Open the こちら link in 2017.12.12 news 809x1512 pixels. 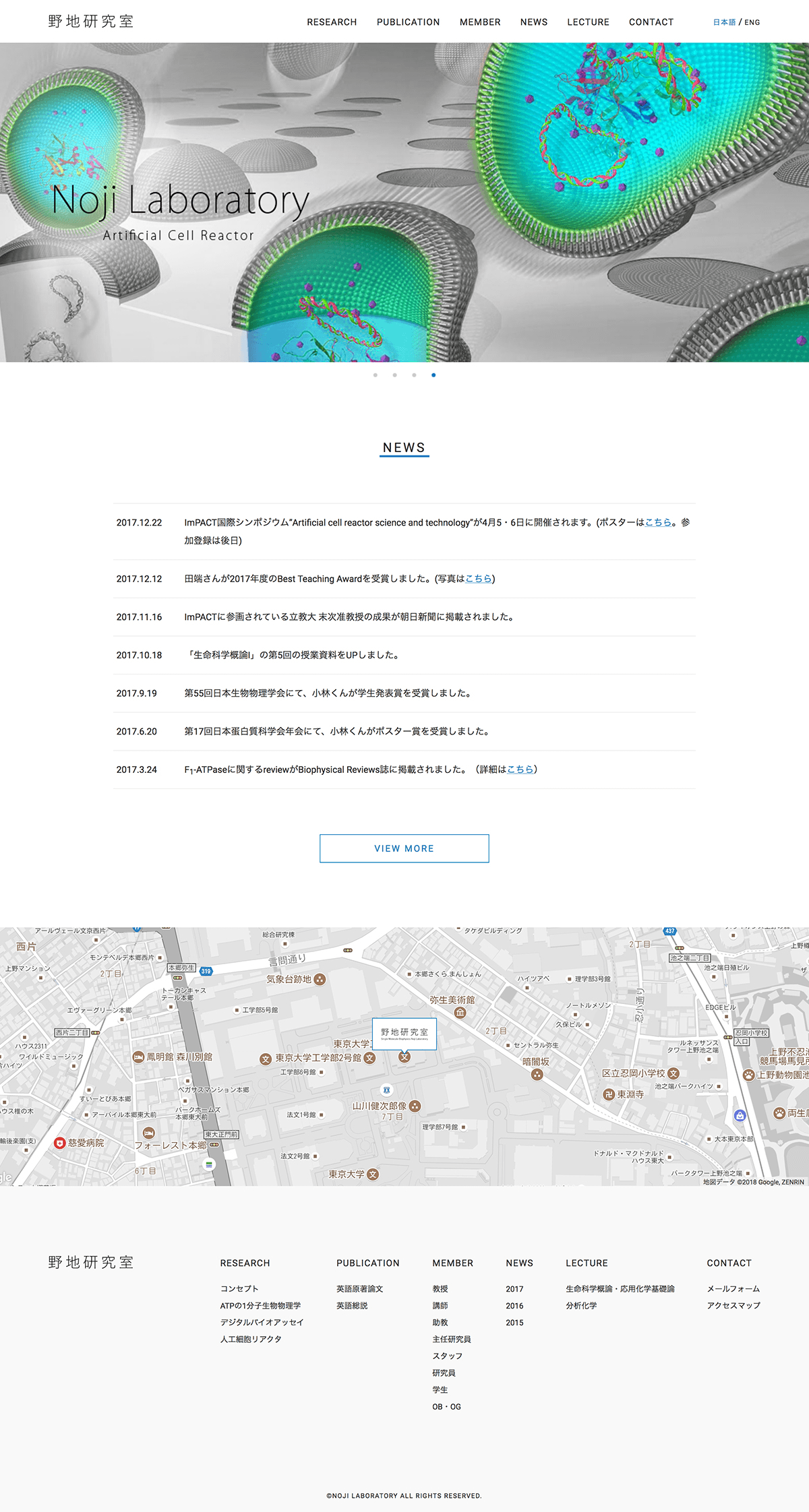[x=478, y=579]
